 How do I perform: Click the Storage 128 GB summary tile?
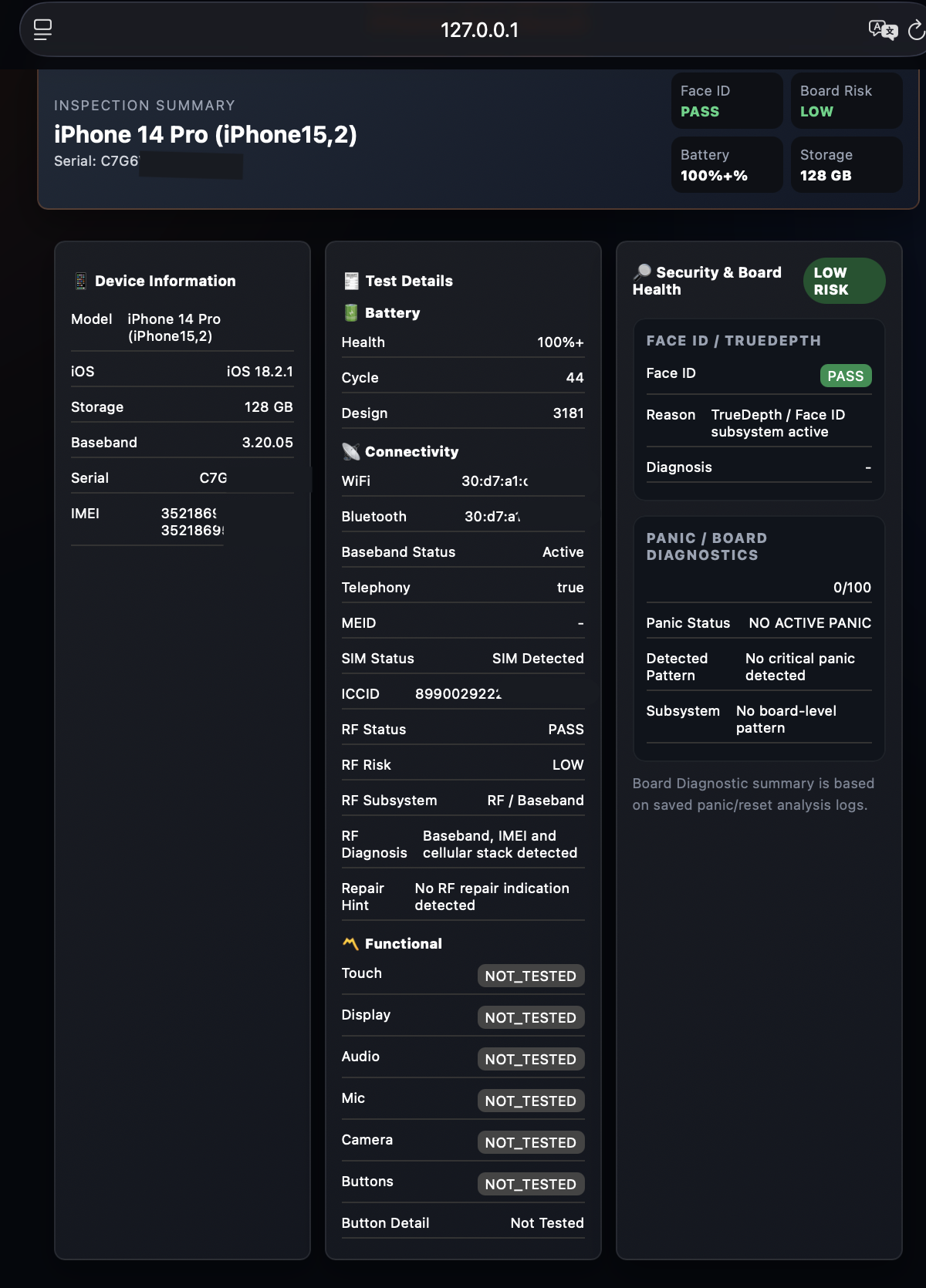(x=847, y=165)
